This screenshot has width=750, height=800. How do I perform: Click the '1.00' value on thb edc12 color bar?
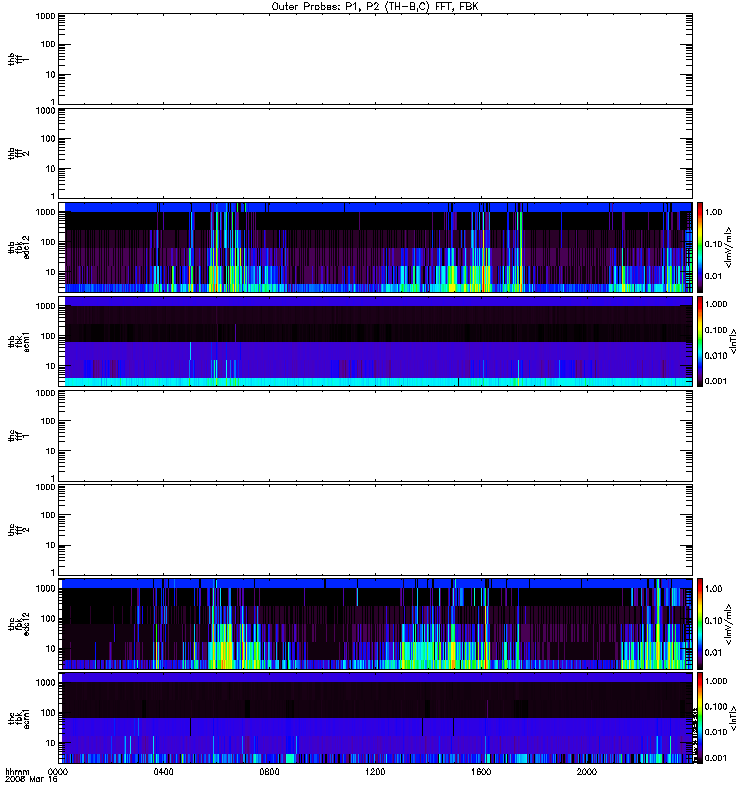[713, 212]
